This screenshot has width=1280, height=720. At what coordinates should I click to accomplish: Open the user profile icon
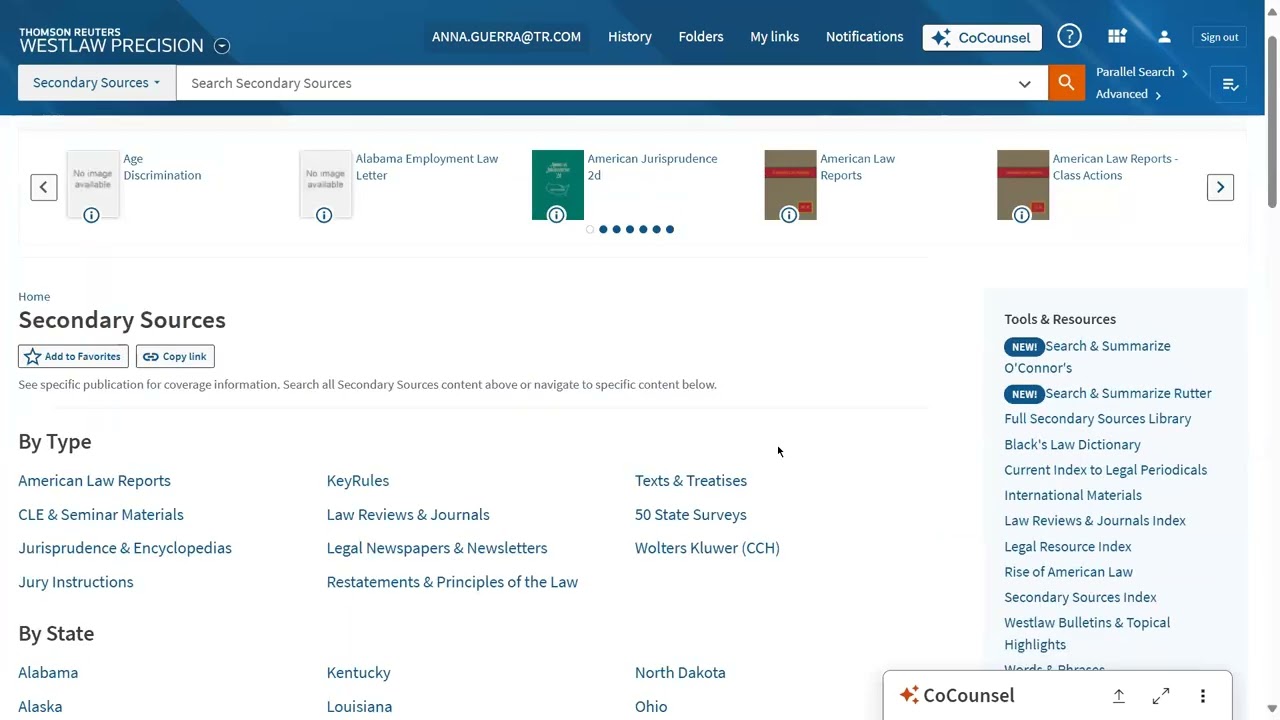1164,37
